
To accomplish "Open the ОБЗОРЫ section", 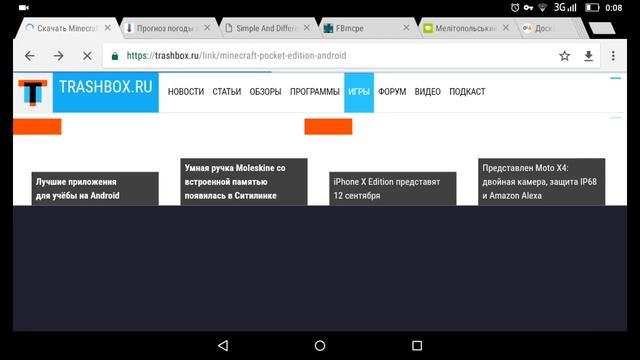I will point(265,92).
